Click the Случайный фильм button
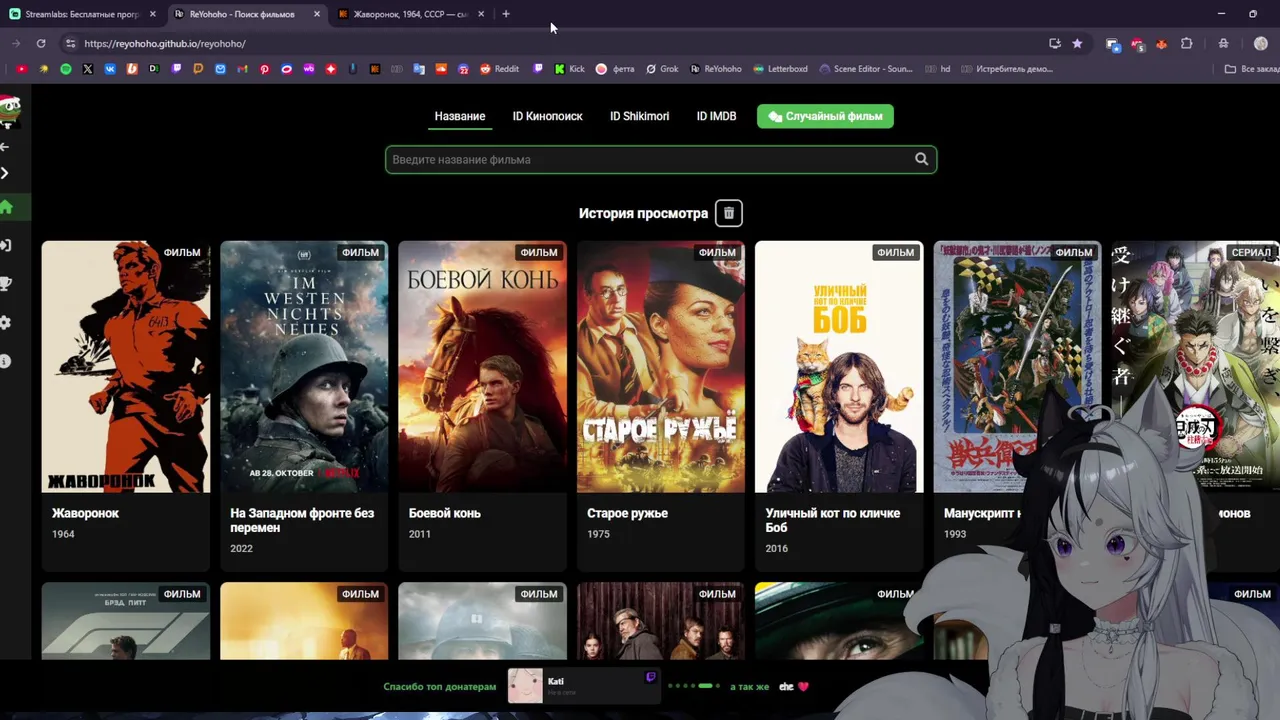Viewport: 1280px width, 720px height. 825,116
